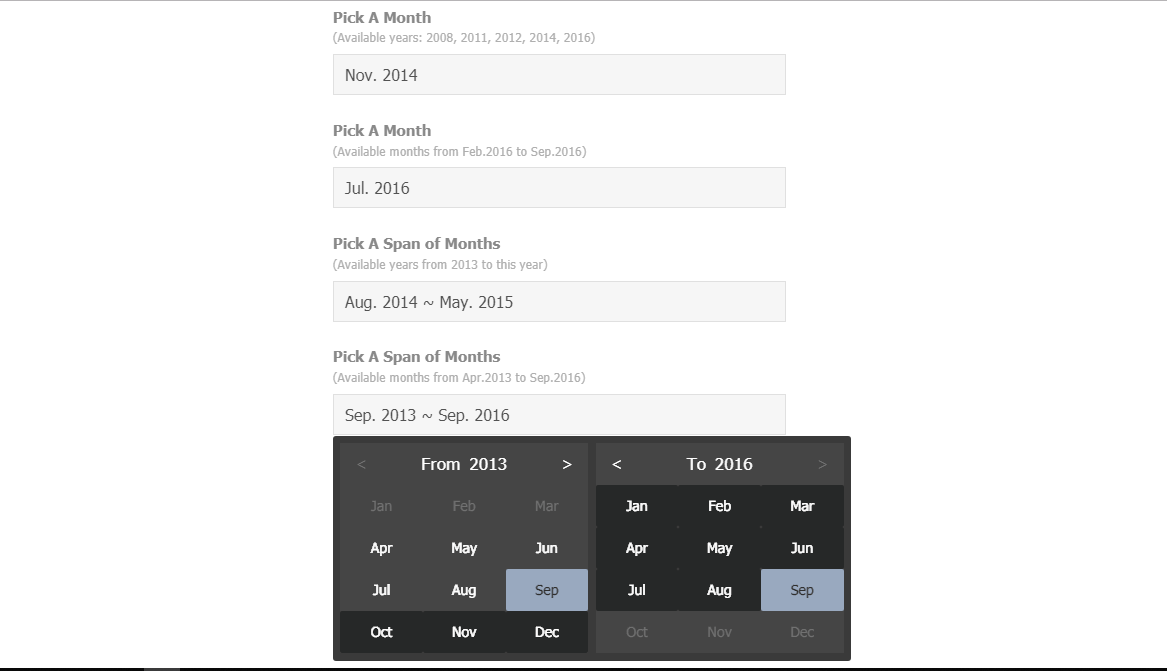Select May in the From 2013 panel
This screenshot has height=671, width=1167.
(464, 548)
